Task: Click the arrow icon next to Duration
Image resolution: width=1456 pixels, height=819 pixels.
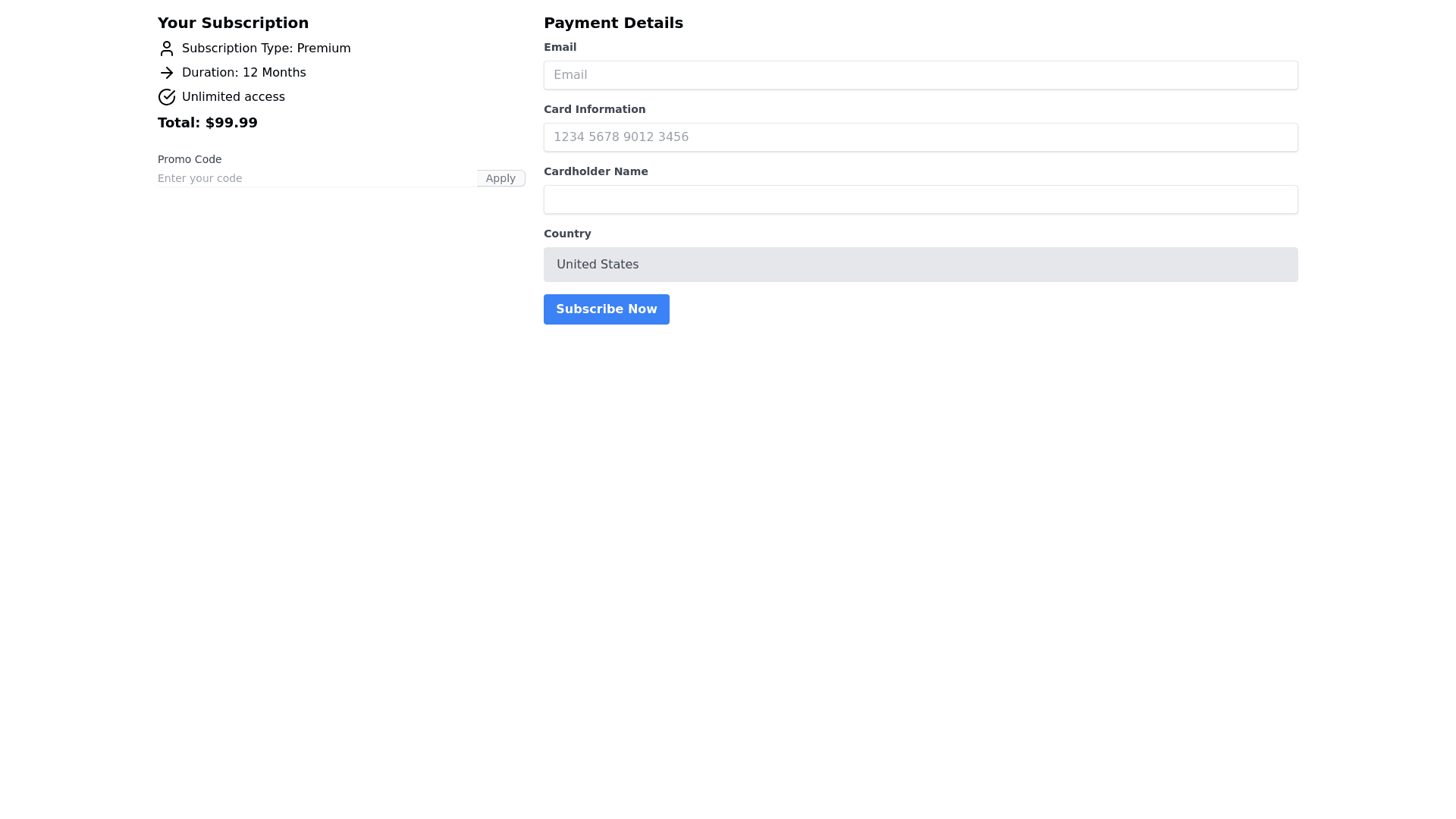Action: (167, 73)
